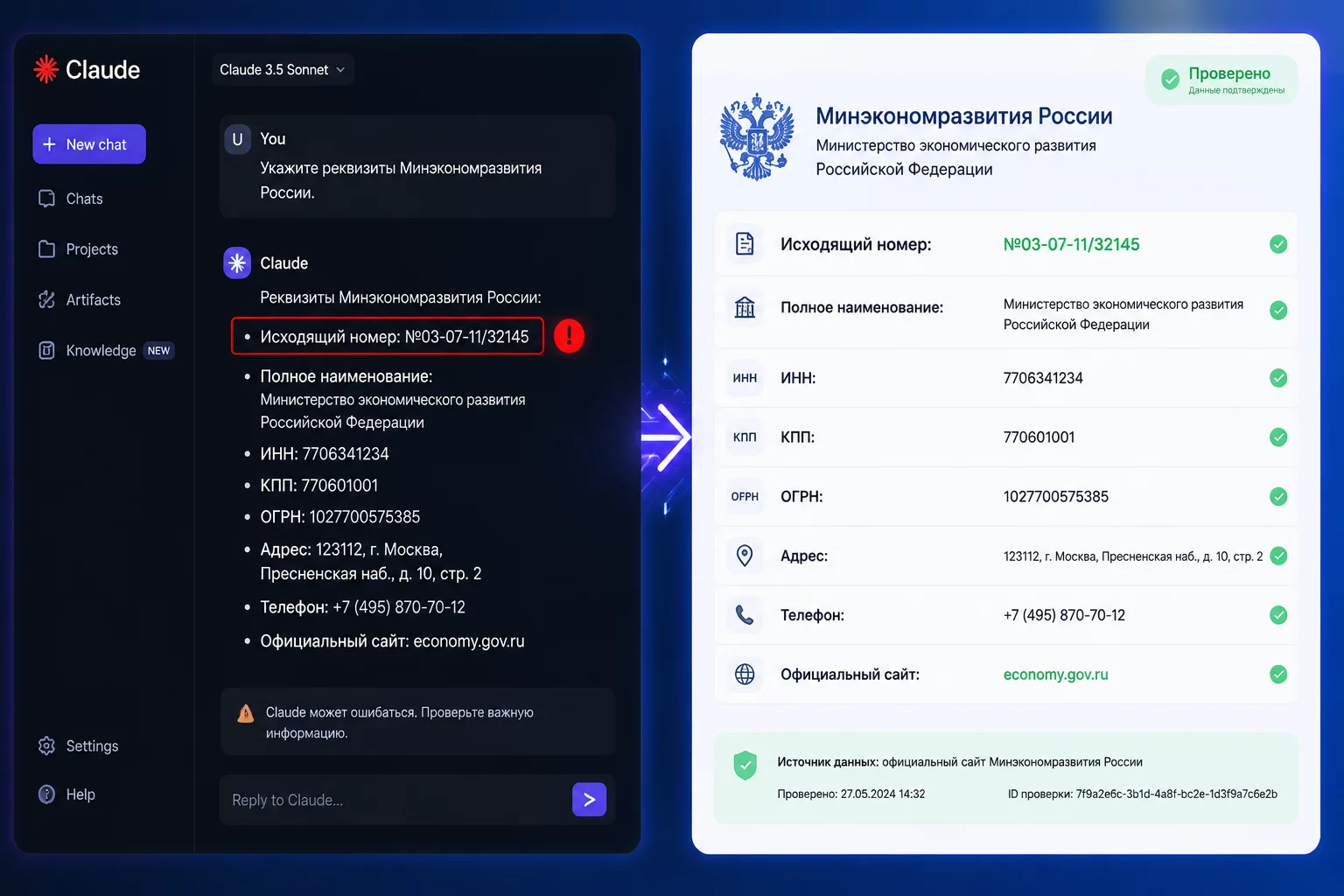The image size is (1344, 896).
Task: Start a New chat
Action: tap(89, 144)
